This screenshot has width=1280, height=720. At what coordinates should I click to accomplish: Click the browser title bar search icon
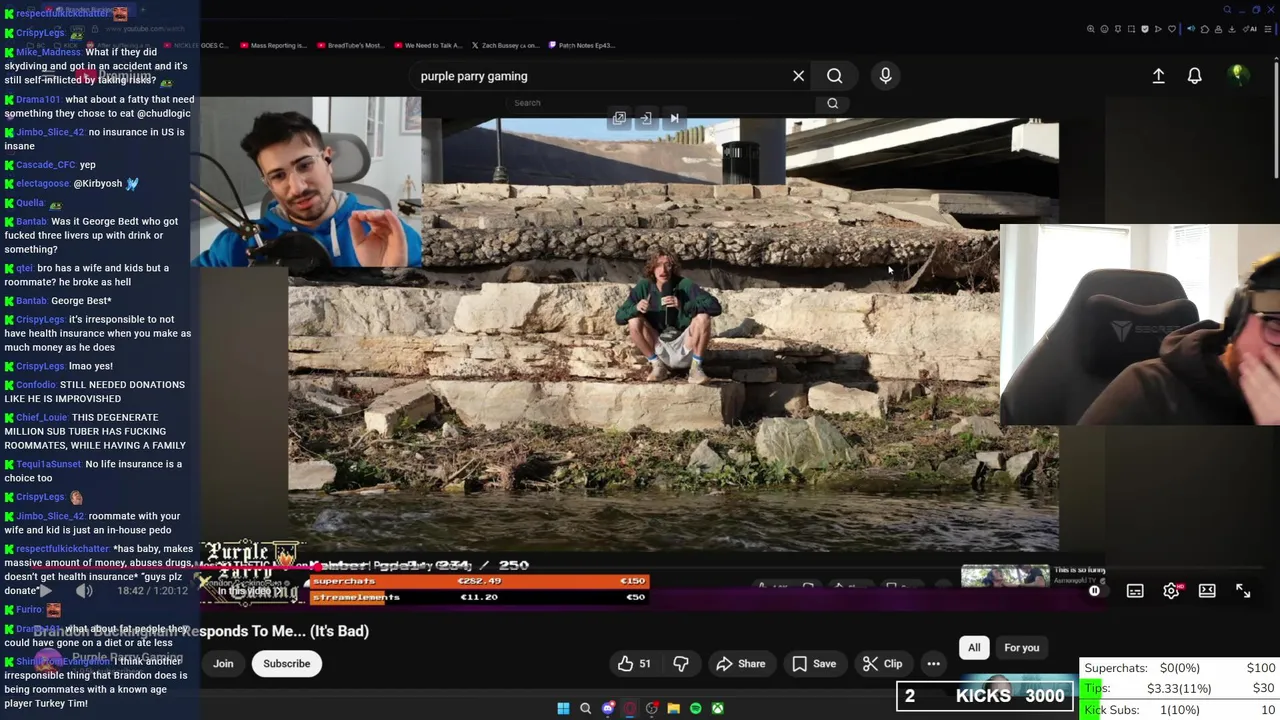[x=1227, y=10]
